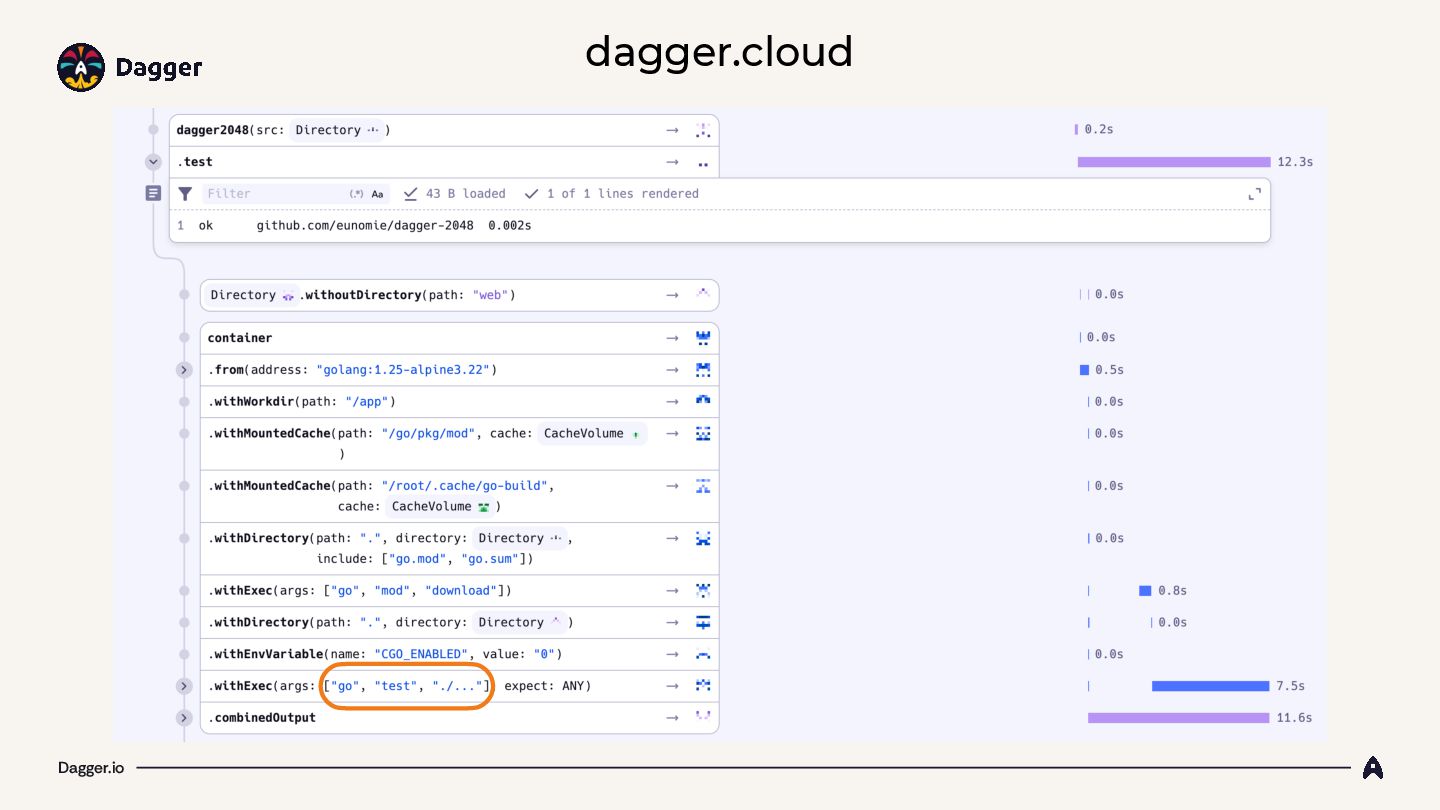
Task: Expand the .combinedOutput row
Action: point(184,718)
